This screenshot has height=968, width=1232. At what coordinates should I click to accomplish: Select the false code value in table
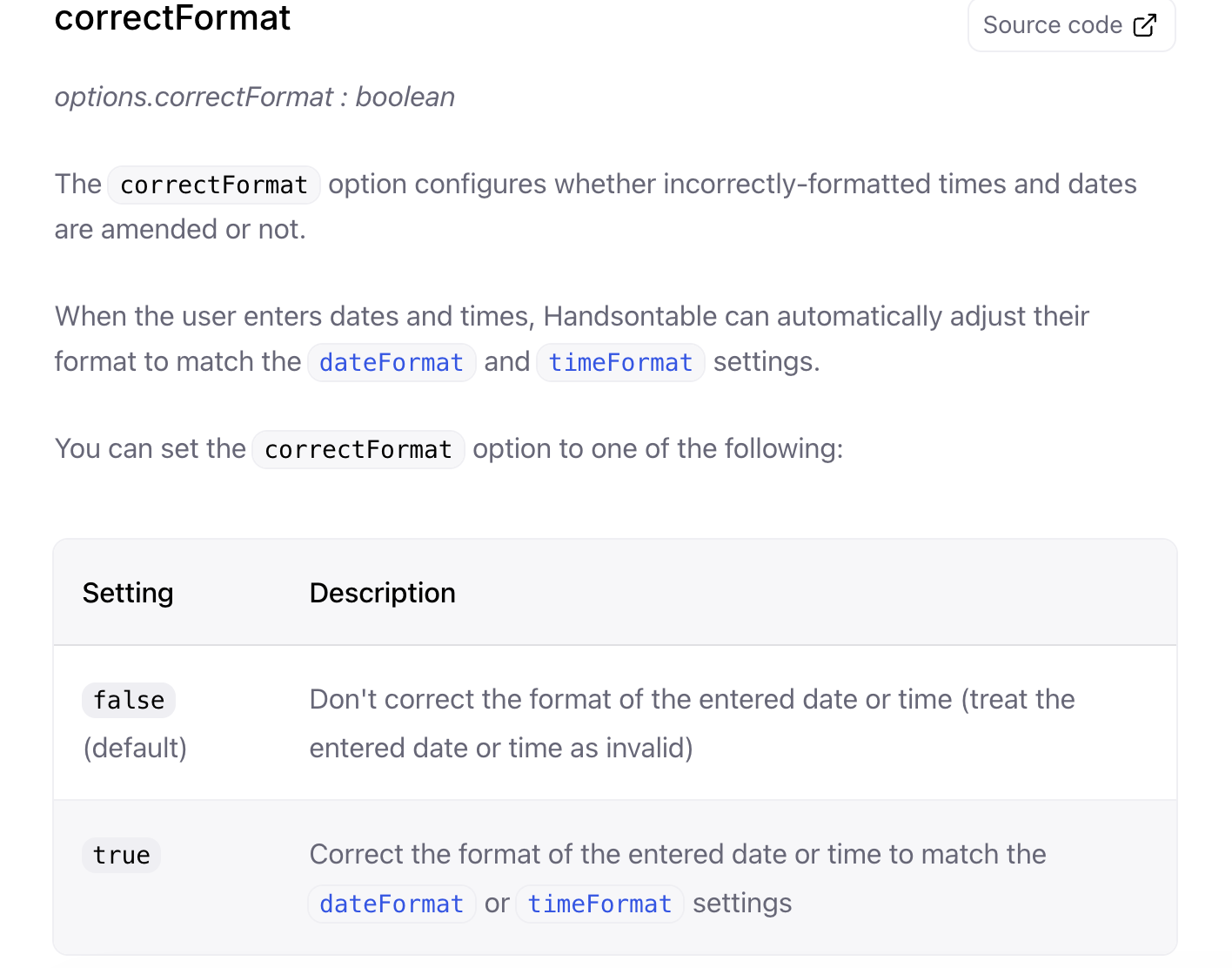129,700
